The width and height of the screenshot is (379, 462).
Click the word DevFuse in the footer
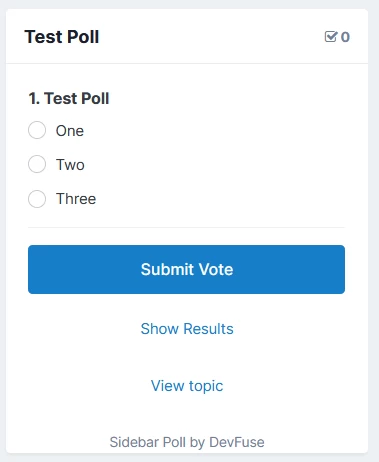point(237,442)
